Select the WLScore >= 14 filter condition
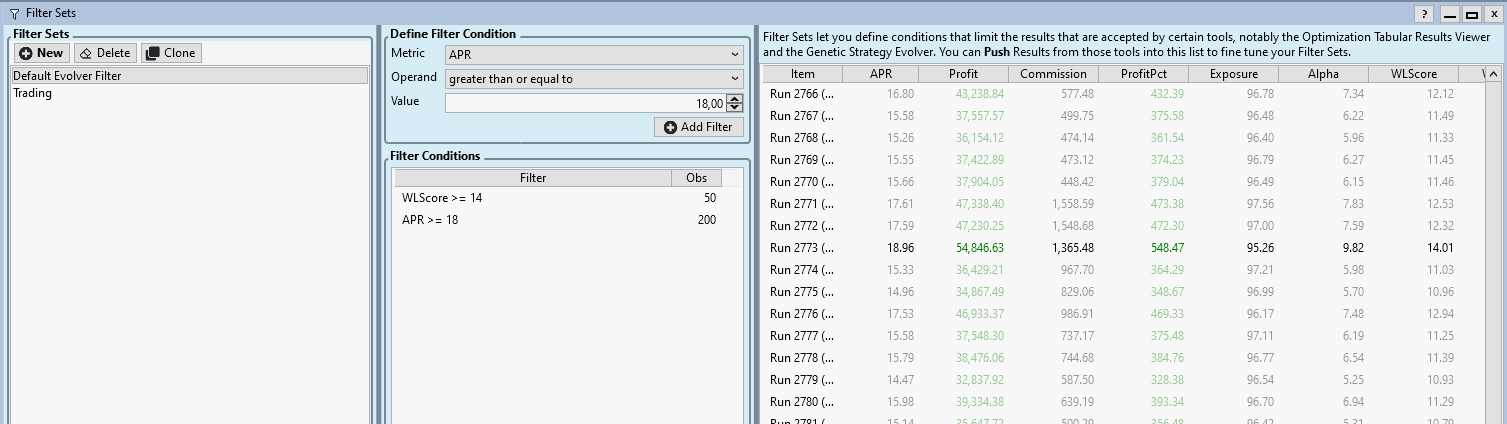Viewport: 1507px width, 424px height. pyautogui.click(x=442, y=198)
